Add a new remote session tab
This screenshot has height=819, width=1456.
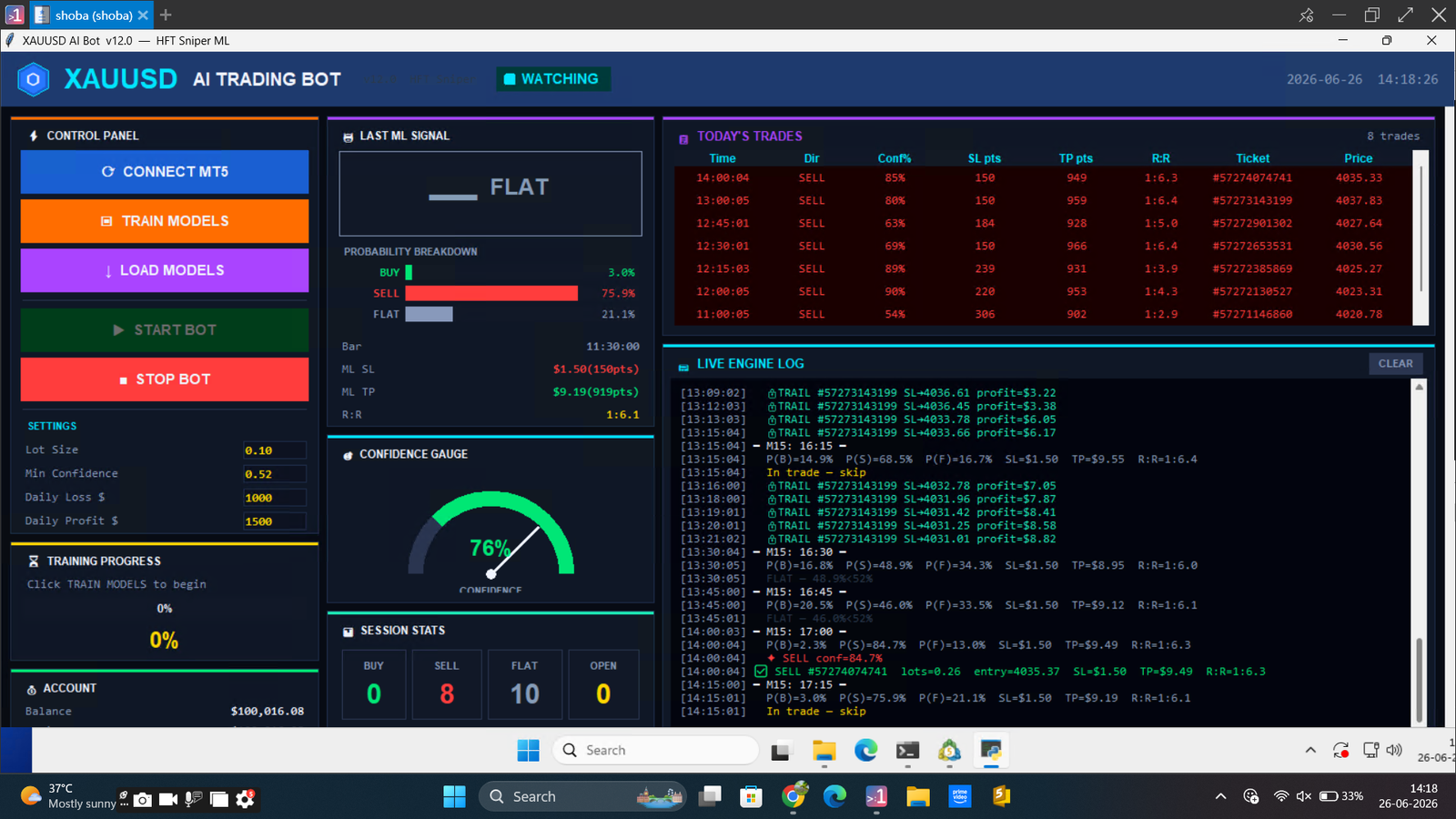[x=166, y=15]
